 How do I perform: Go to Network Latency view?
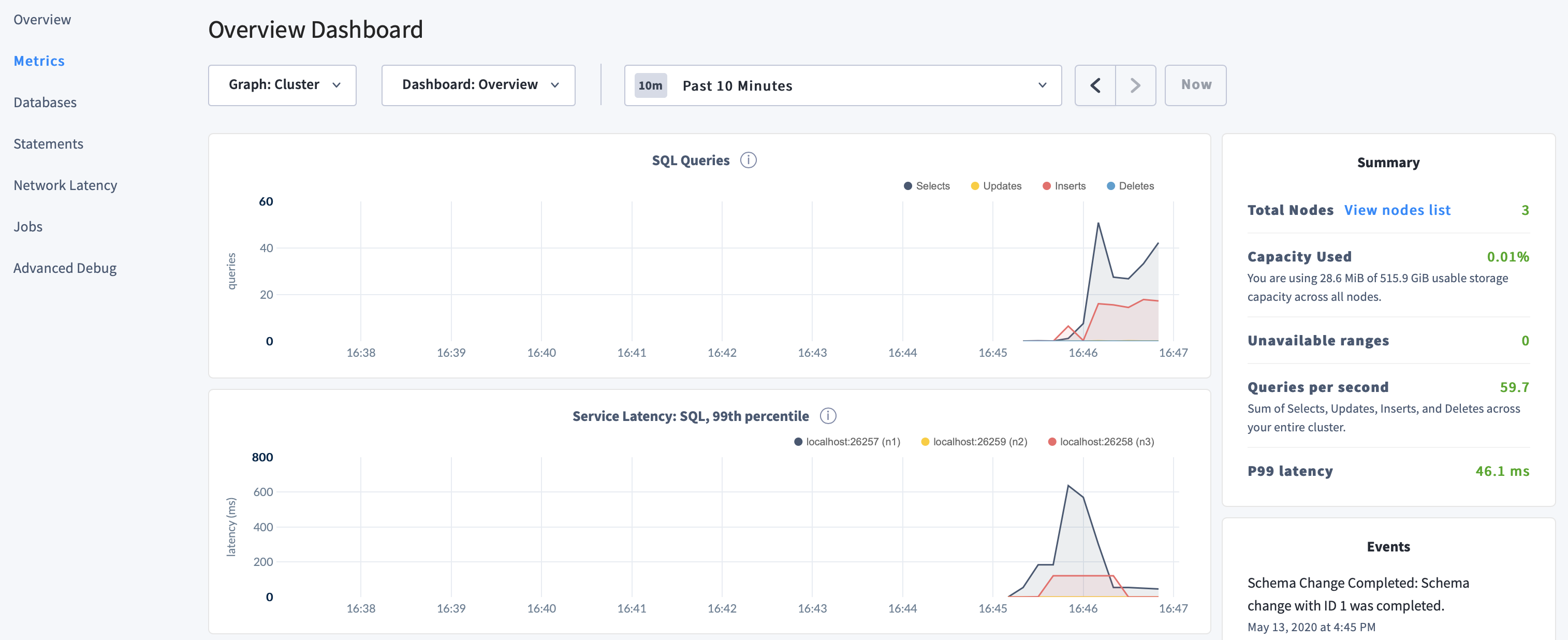(65, 184)
